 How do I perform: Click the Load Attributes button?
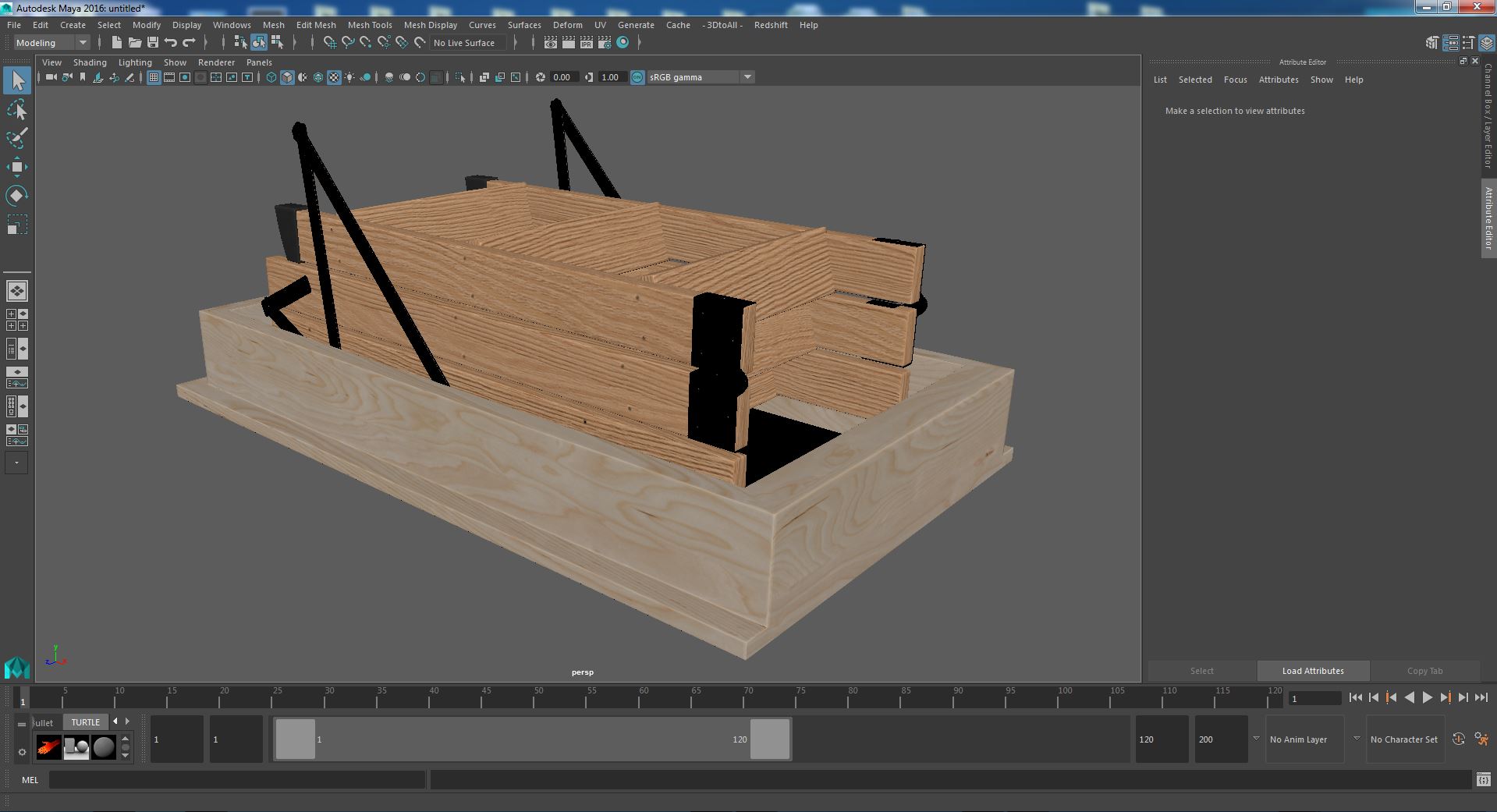1313,671
